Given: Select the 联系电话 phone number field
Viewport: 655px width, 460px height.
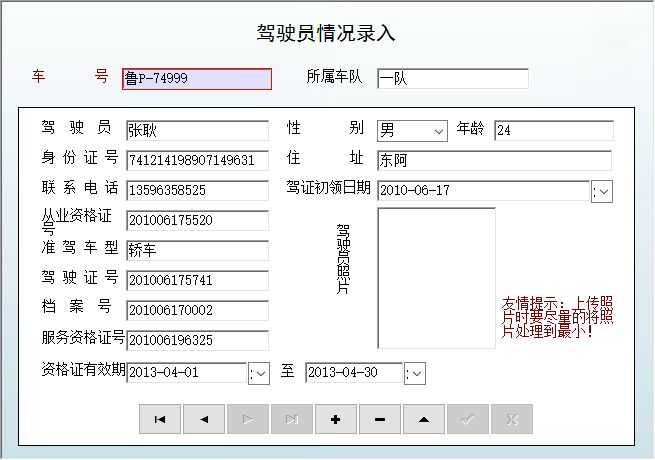Looking at the screenshot, I should point(197,190).
